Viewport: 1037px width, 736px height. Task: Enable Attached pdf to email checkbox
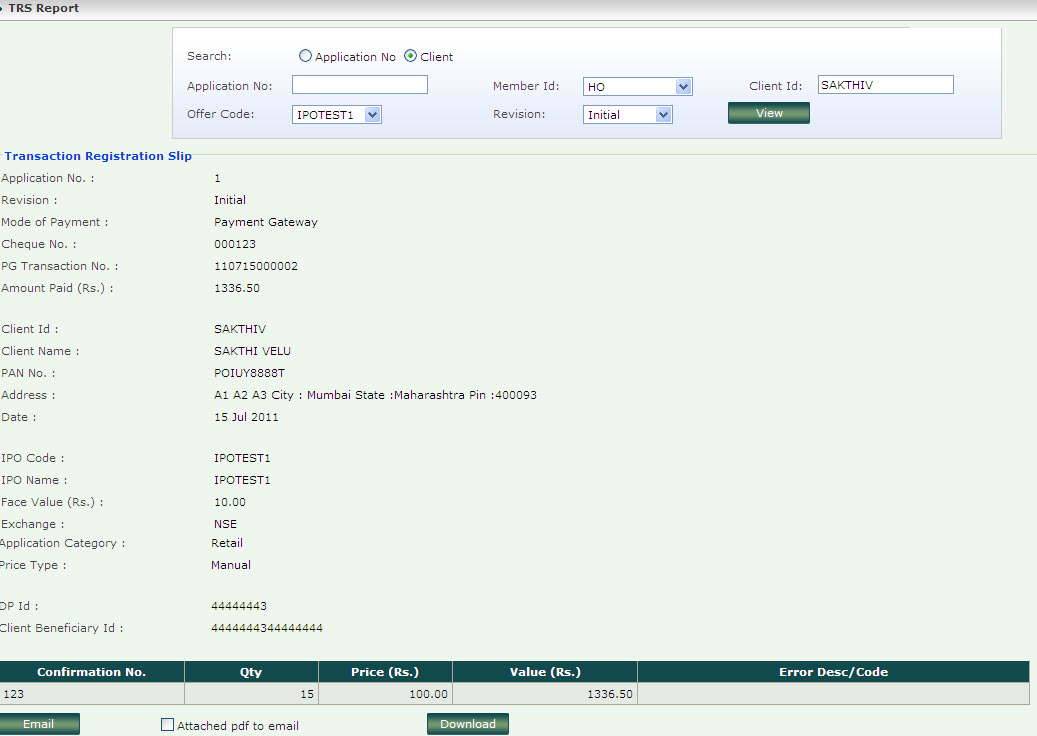[x=168, y=725]
